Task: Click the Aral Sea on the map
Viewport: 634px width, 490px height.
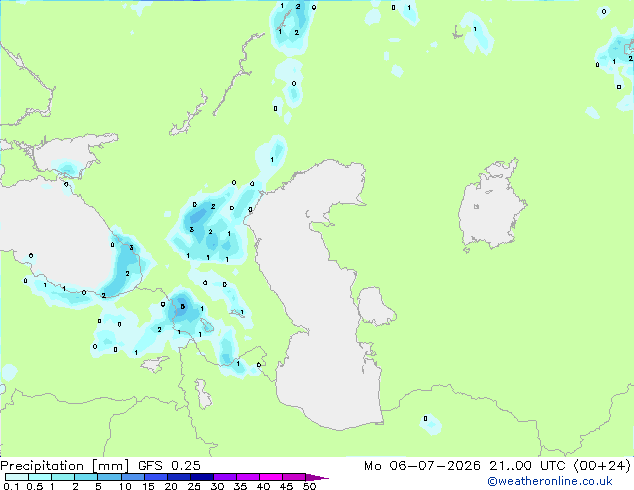Action: click(x=491, y=204)
